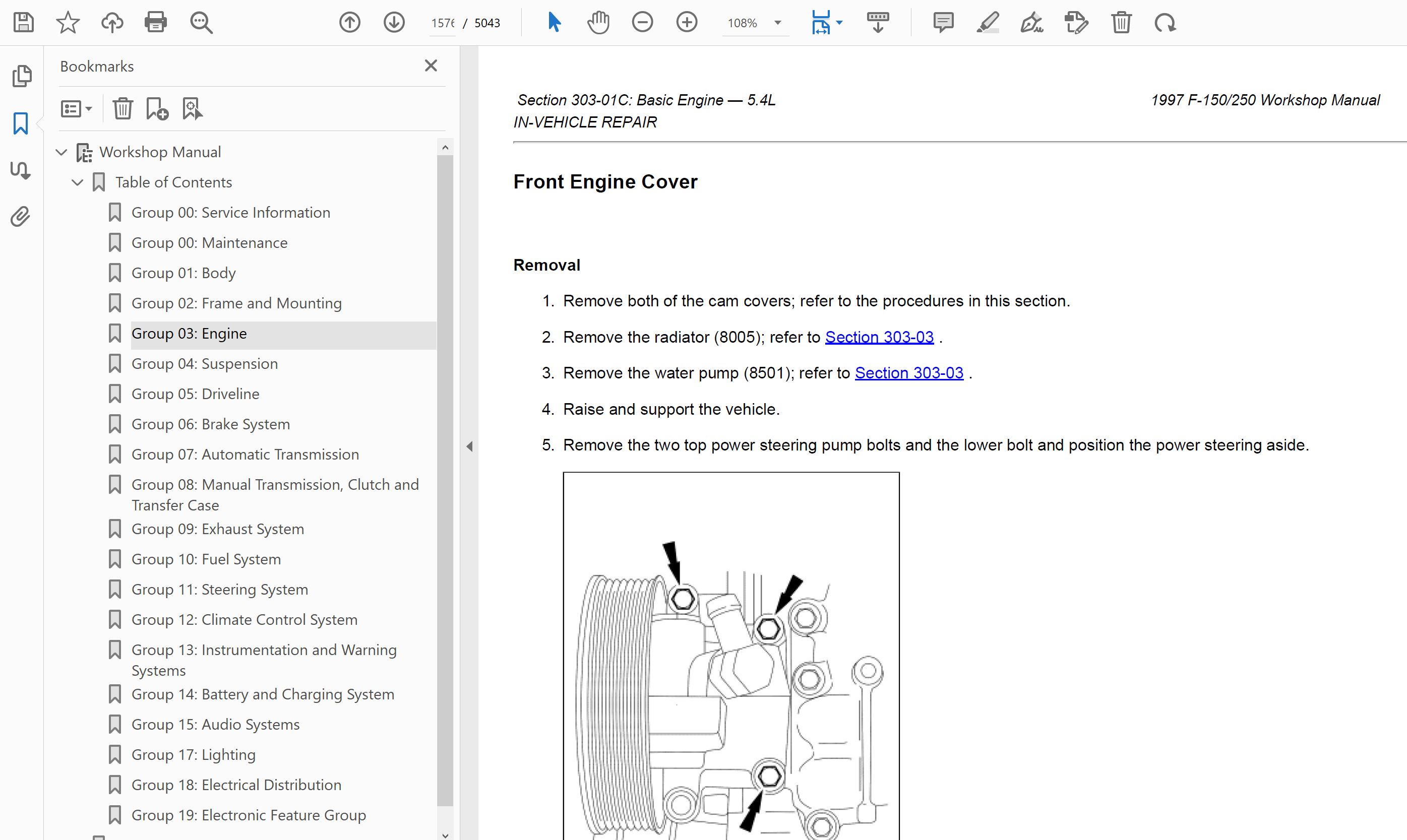Follow the radiator Section 303-03 link

tap(879, 337)
